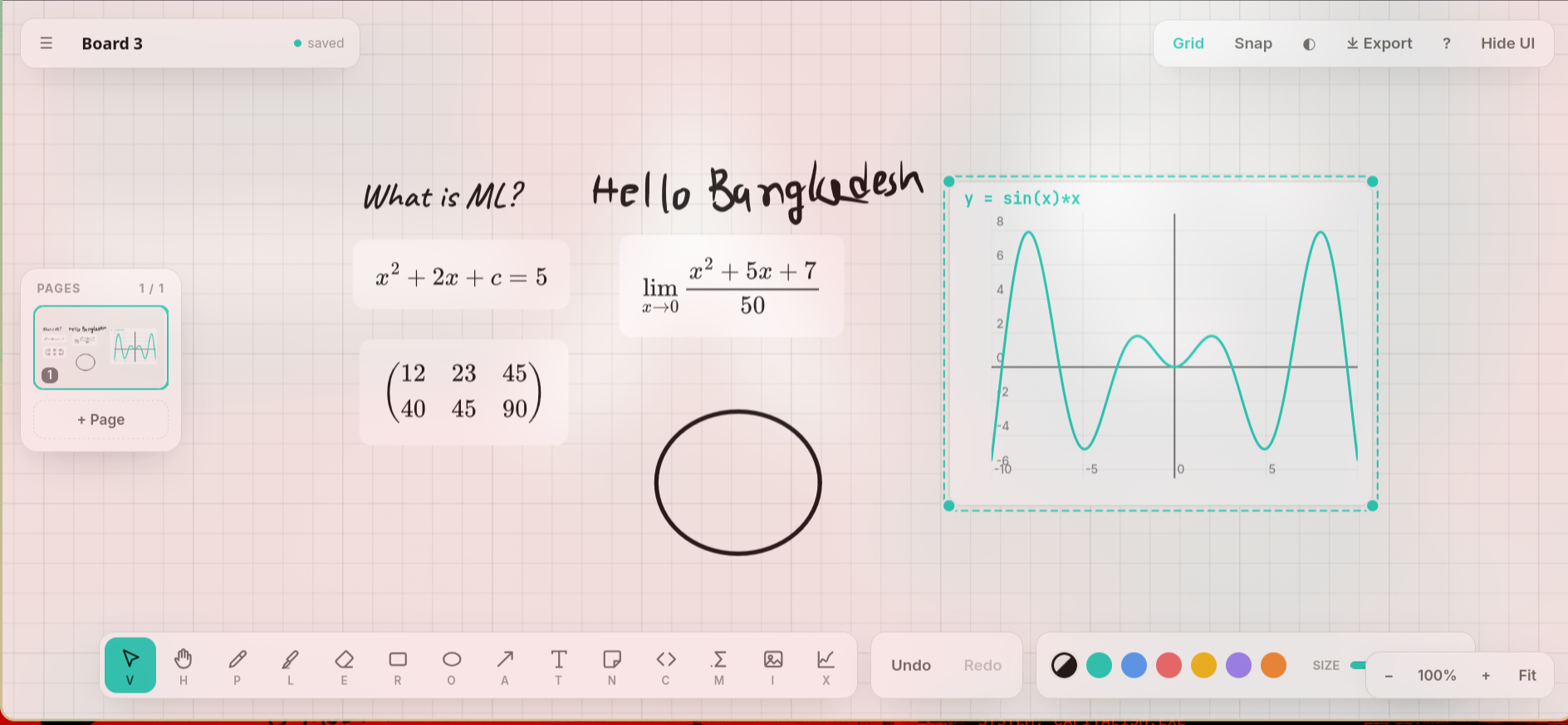Select the Sticky Note tool

pyautogui.click(x=612, y=665)
